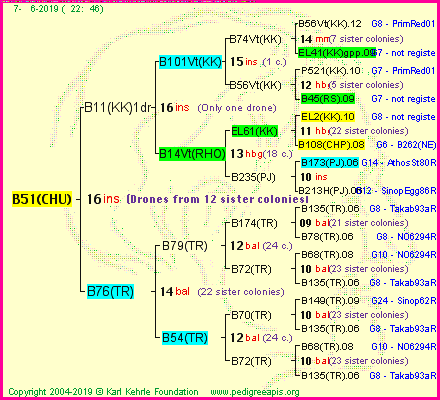The image size is (440, 400).
Task: Click the yellow B108(CHP).08 entry
Action: coord(331,145)
